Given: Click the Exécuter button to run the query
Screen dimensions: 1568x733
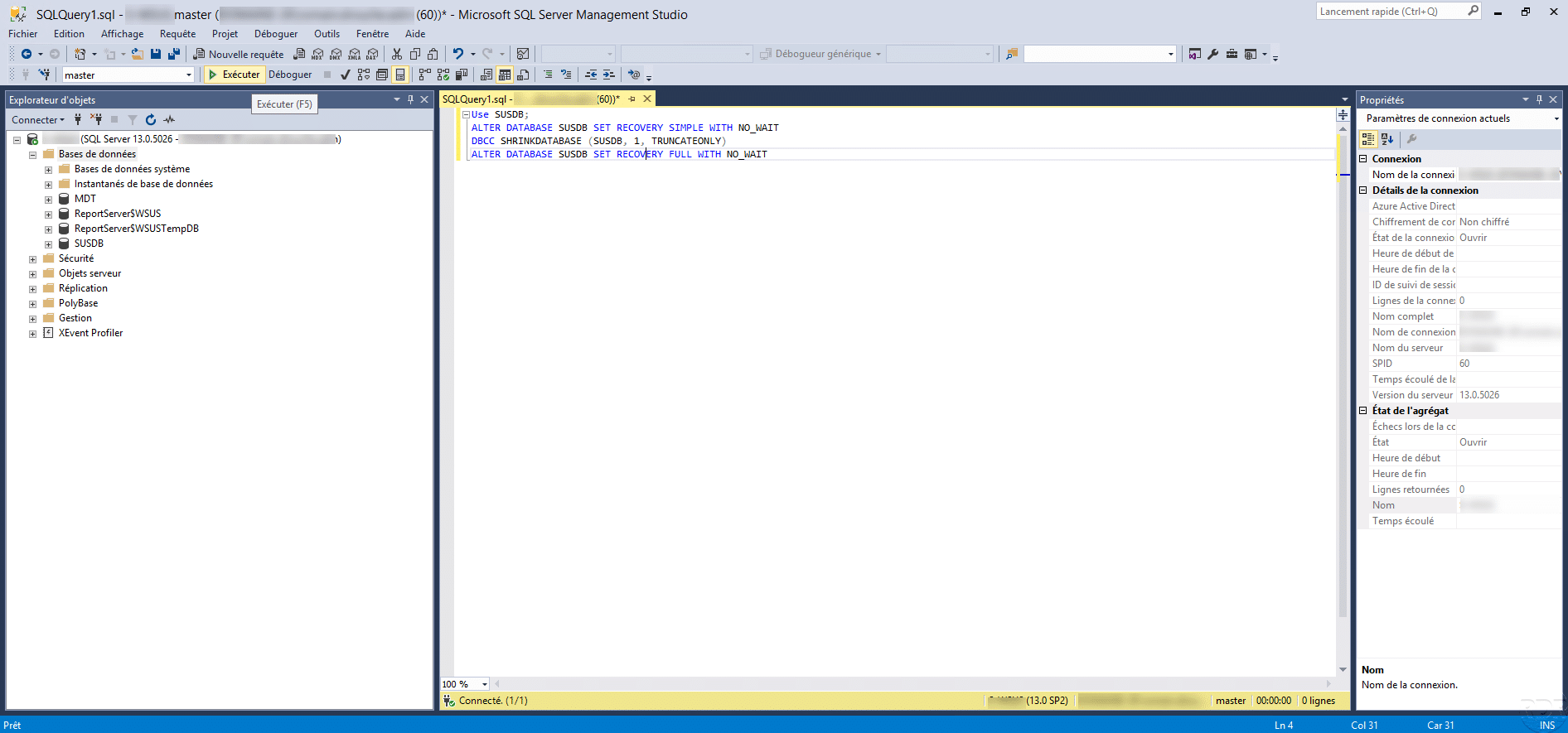Looking at the screenshot, I should point(234,75).
